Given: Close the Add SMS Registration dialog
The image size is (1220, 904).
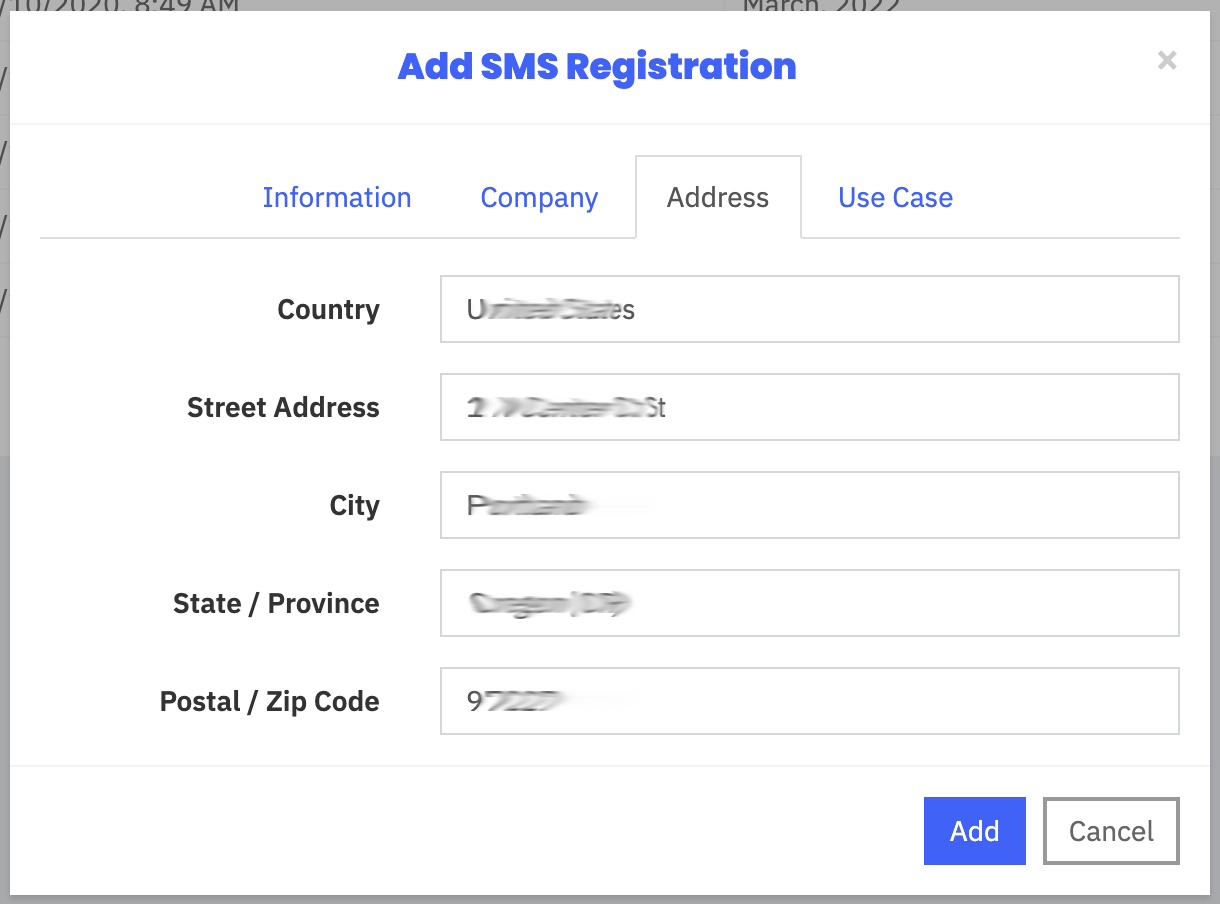Looking at the screenshot, I should [1167, 61].
